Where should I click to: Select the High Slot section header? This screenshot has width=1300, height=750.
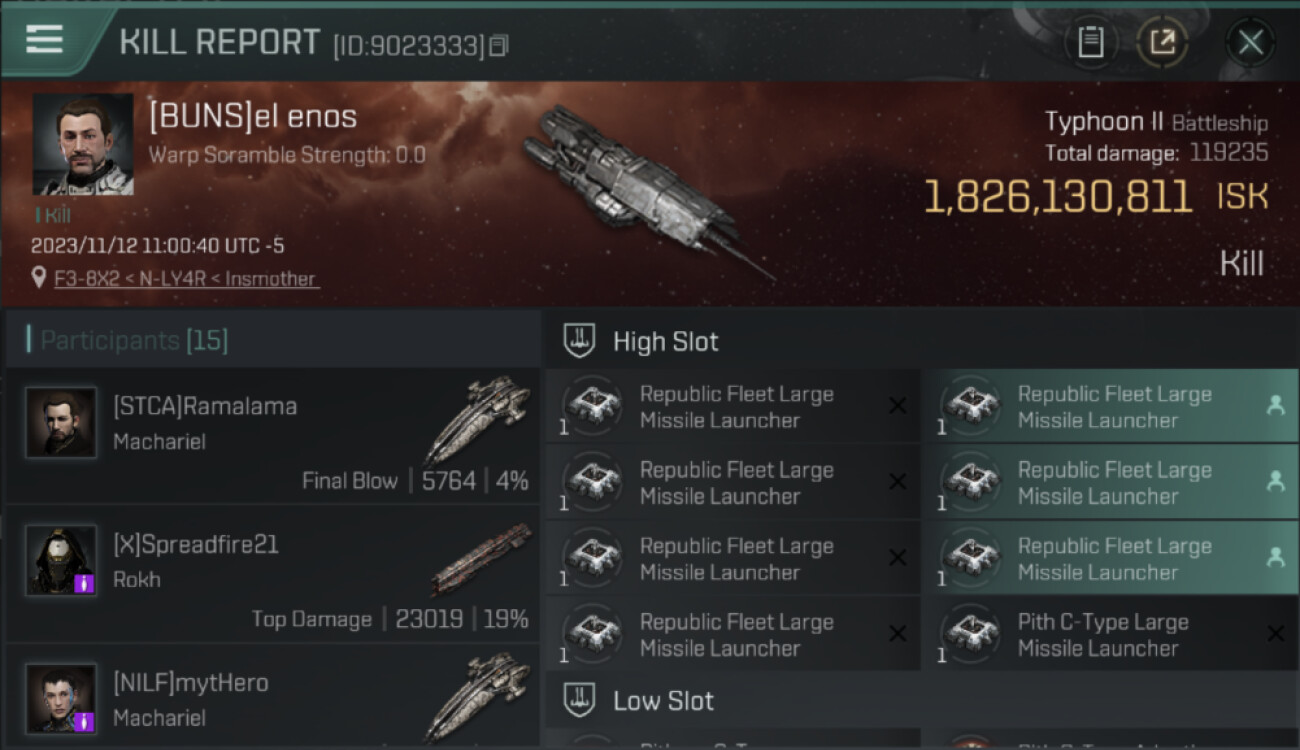click(665, 341)
